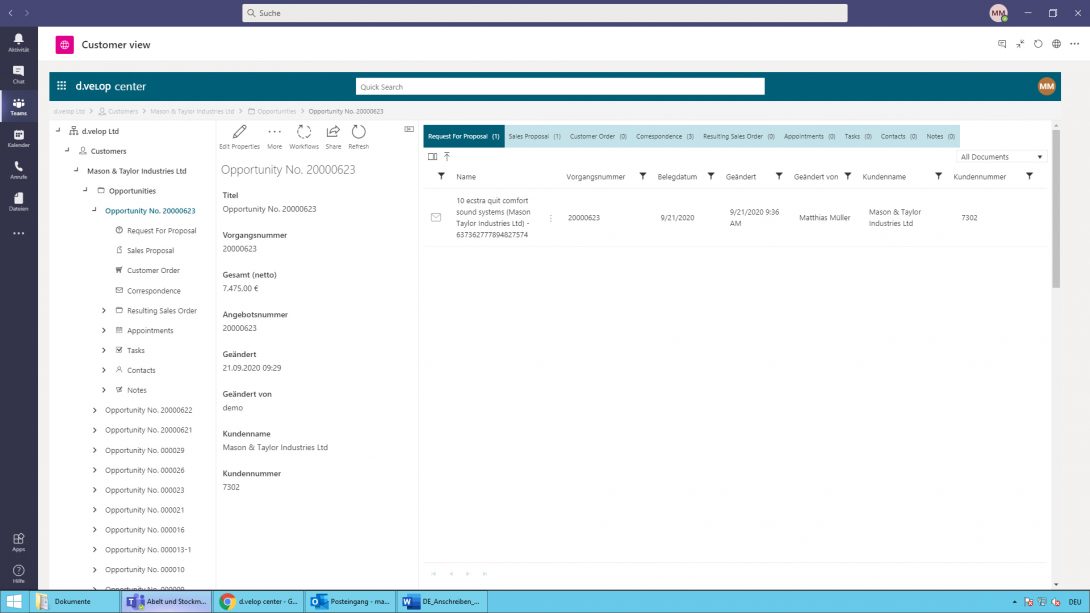Toggle split view icon above document list
Screen dimensions: 1090x613
click(432, 157)
